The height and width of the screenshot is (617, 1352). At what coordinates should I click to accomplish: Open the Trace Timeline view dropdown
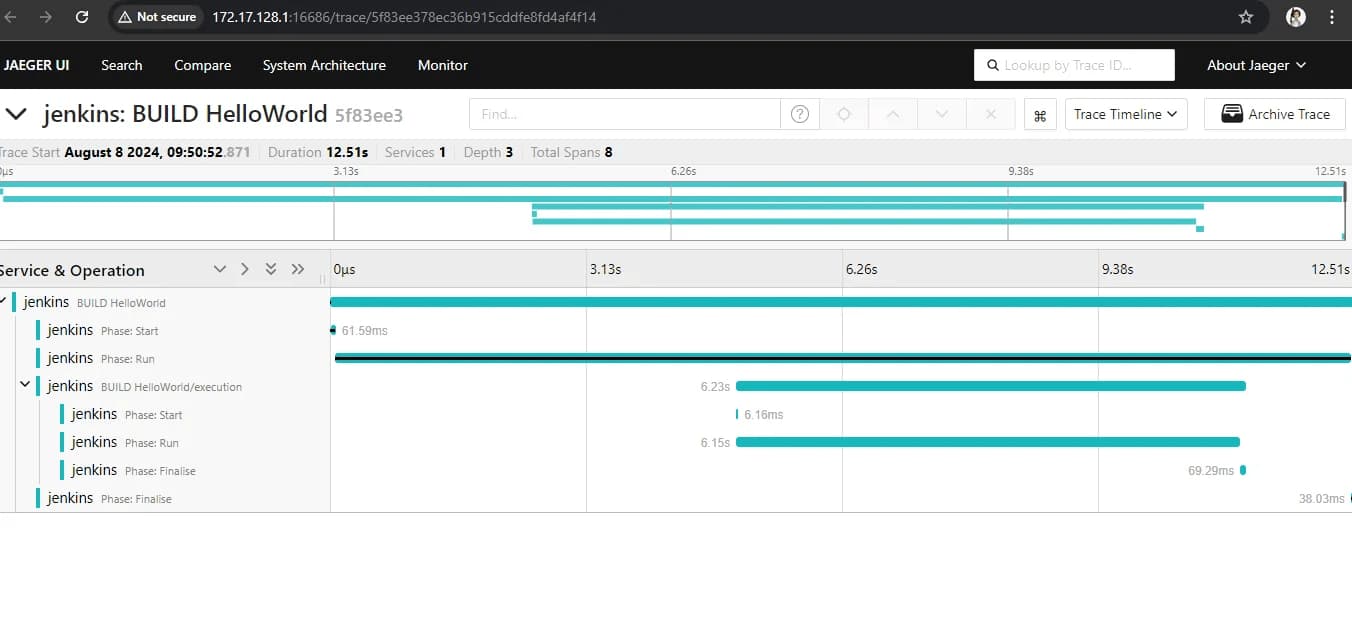(1126, 114)
